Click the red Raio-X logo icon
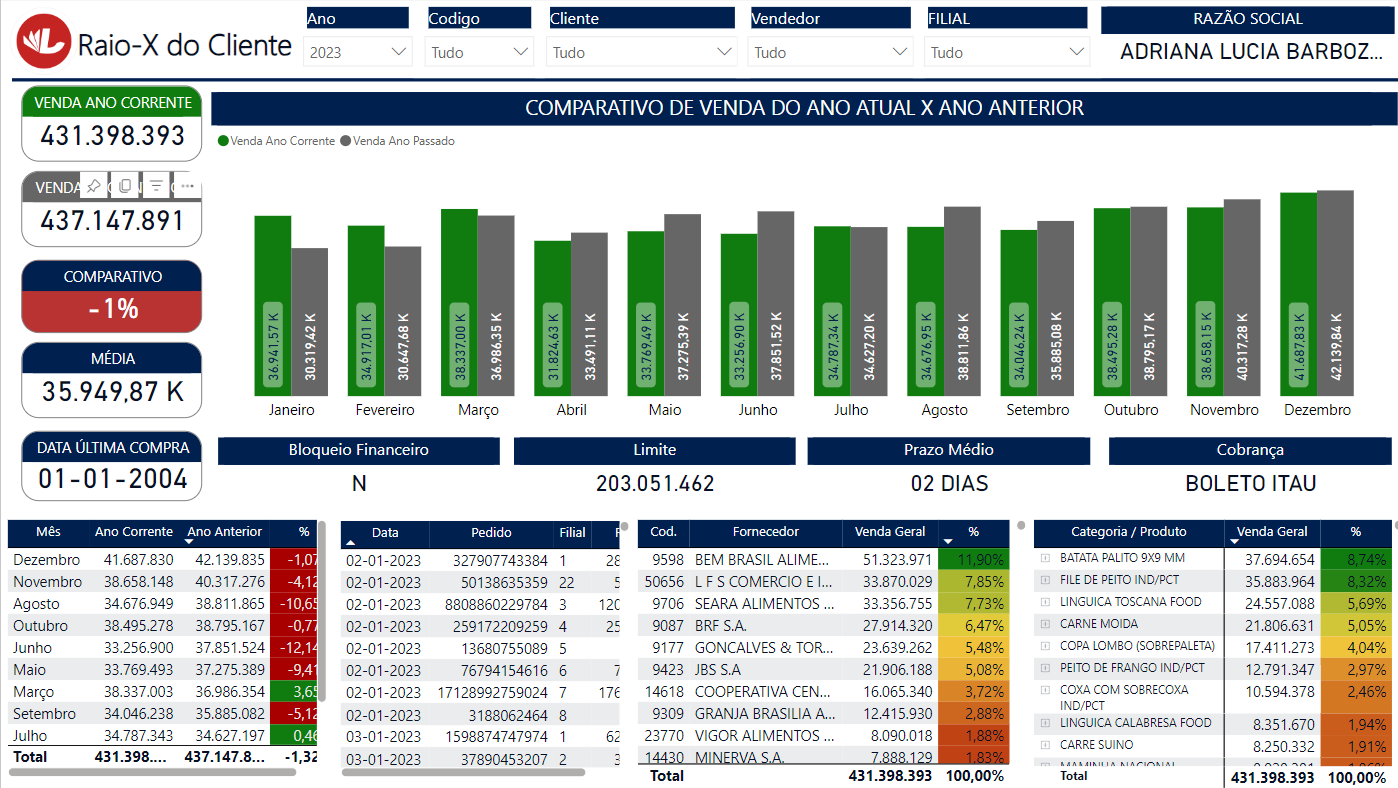 click(x=44, y=42)
